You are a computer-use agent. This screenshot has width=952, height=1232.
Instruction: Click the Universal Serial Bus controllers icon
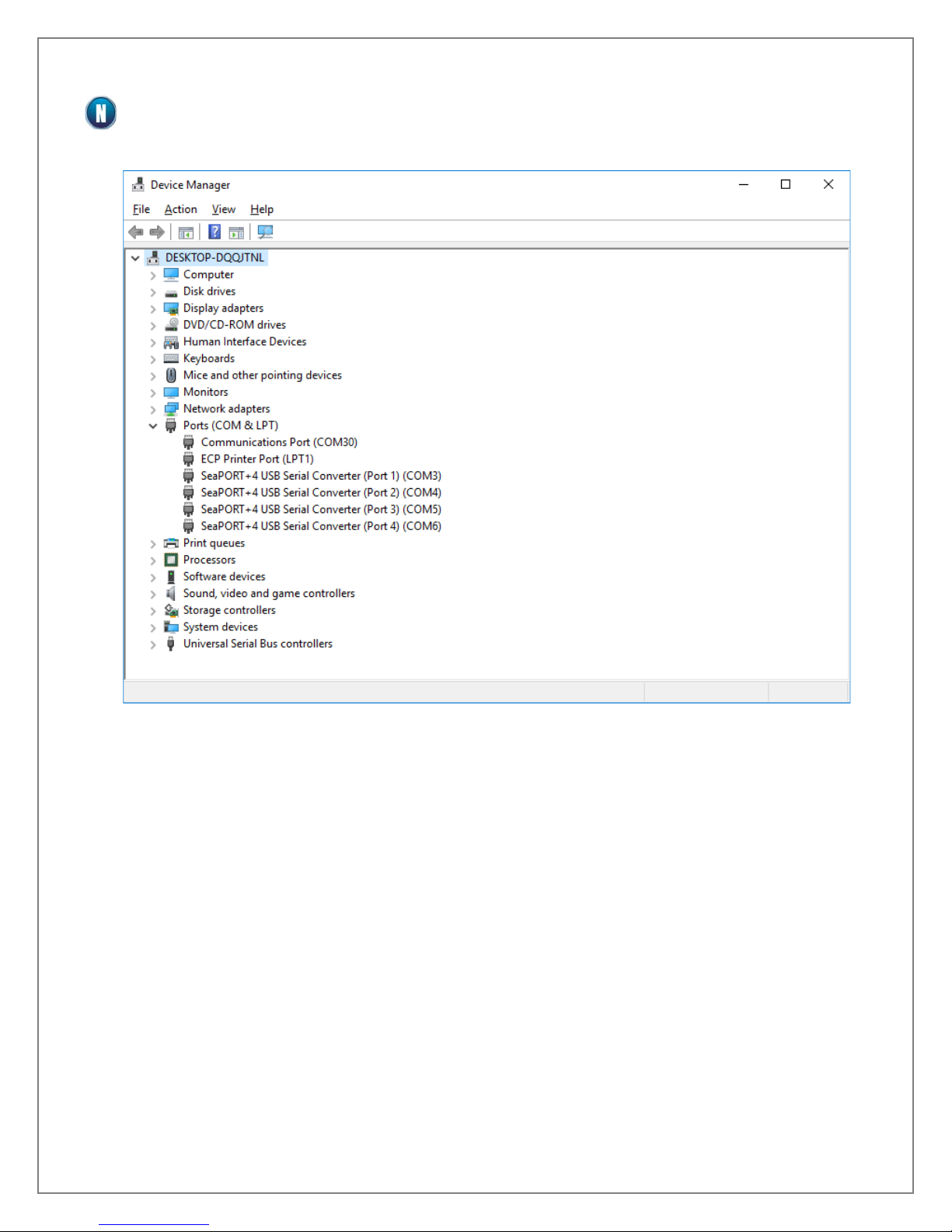[171, 644]
